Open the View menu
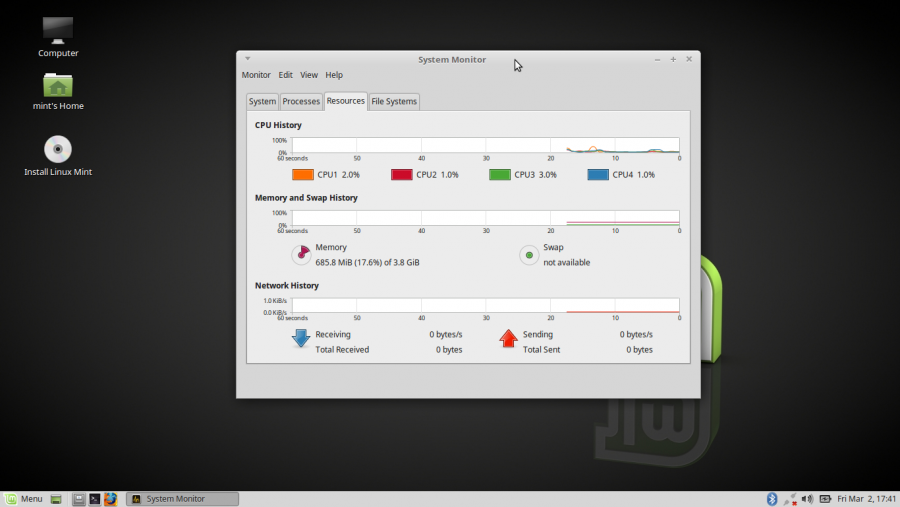This screenshot has width=900, height=507. coord(309,75)
